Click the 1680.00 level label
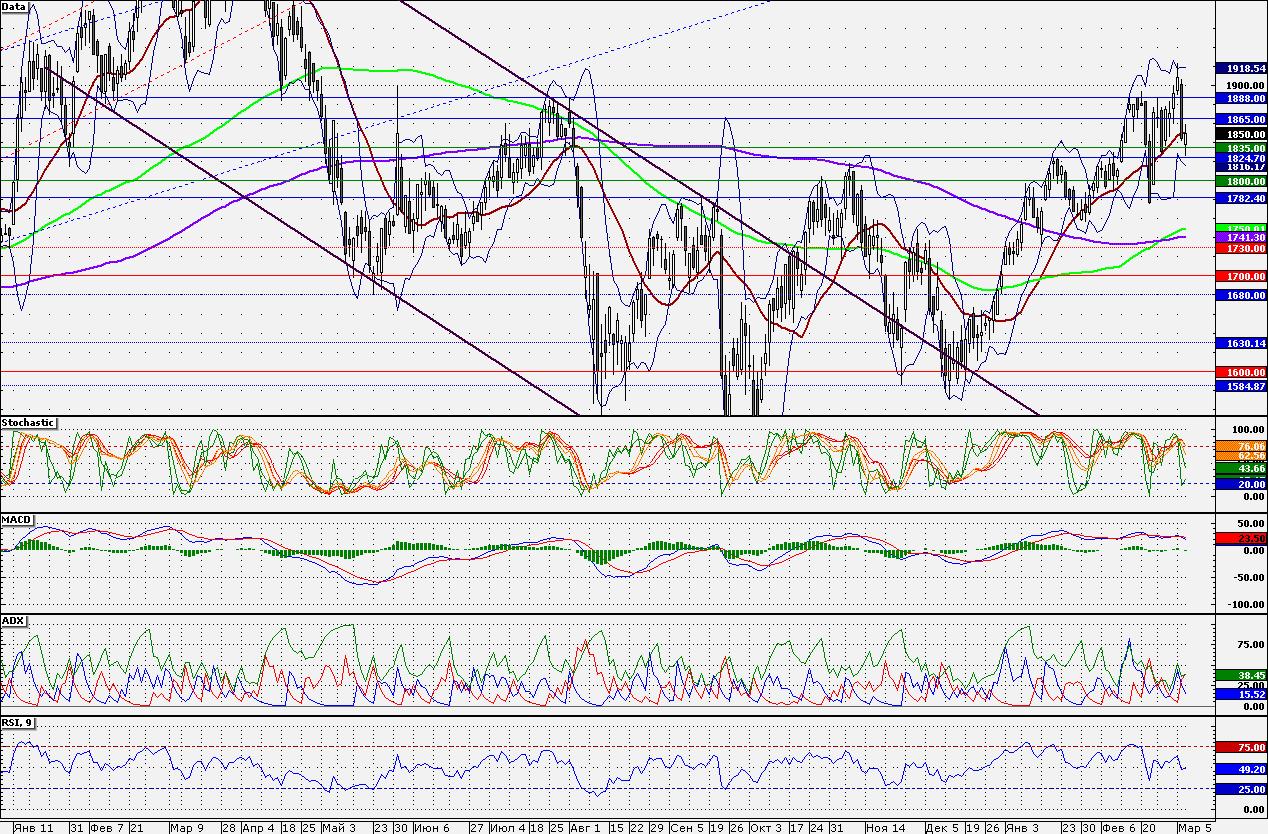 1240,295
